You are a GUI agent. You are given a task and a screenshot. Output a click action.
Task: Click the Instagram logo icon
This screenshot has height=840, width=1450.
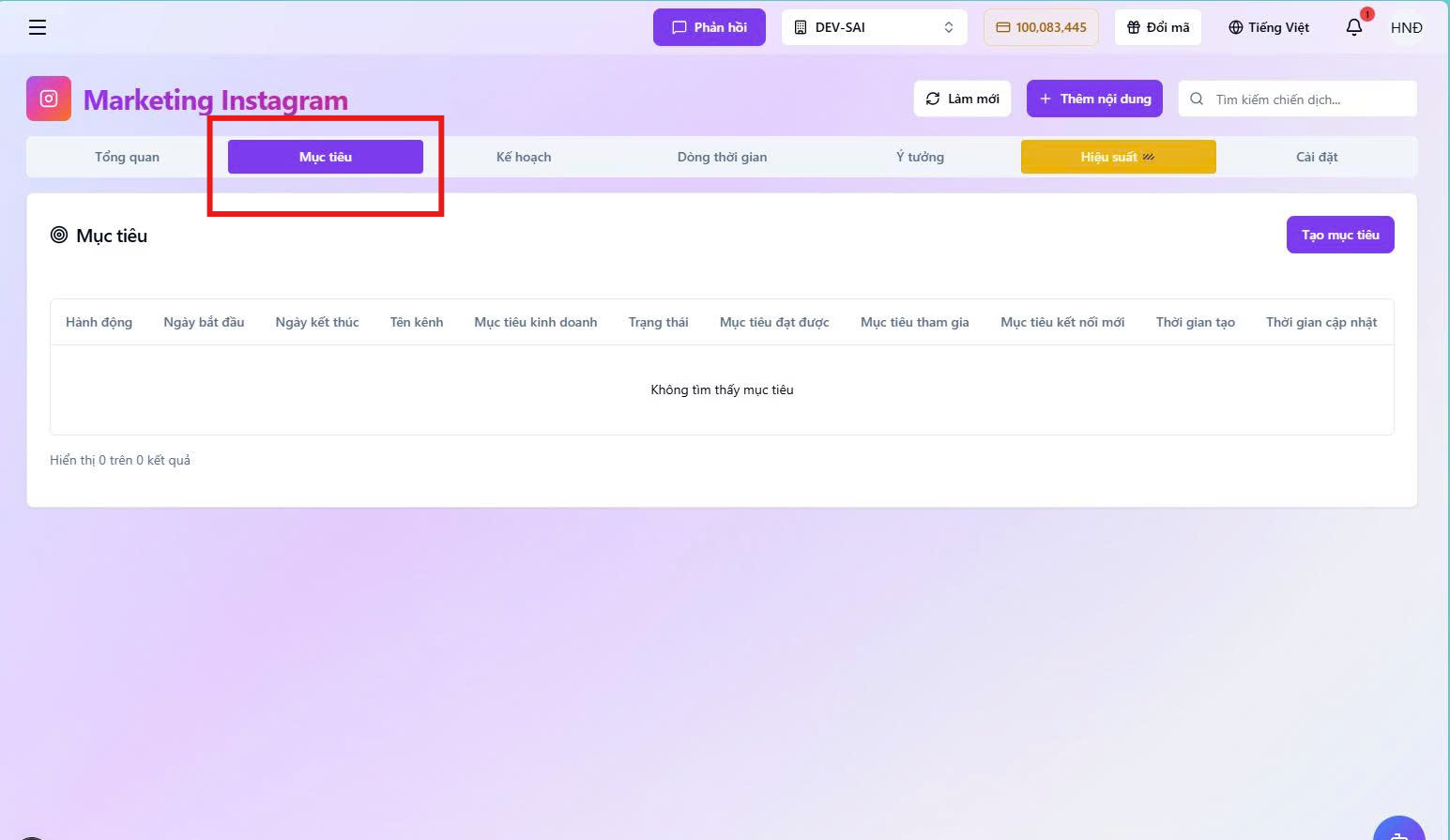tap(49, 99)
